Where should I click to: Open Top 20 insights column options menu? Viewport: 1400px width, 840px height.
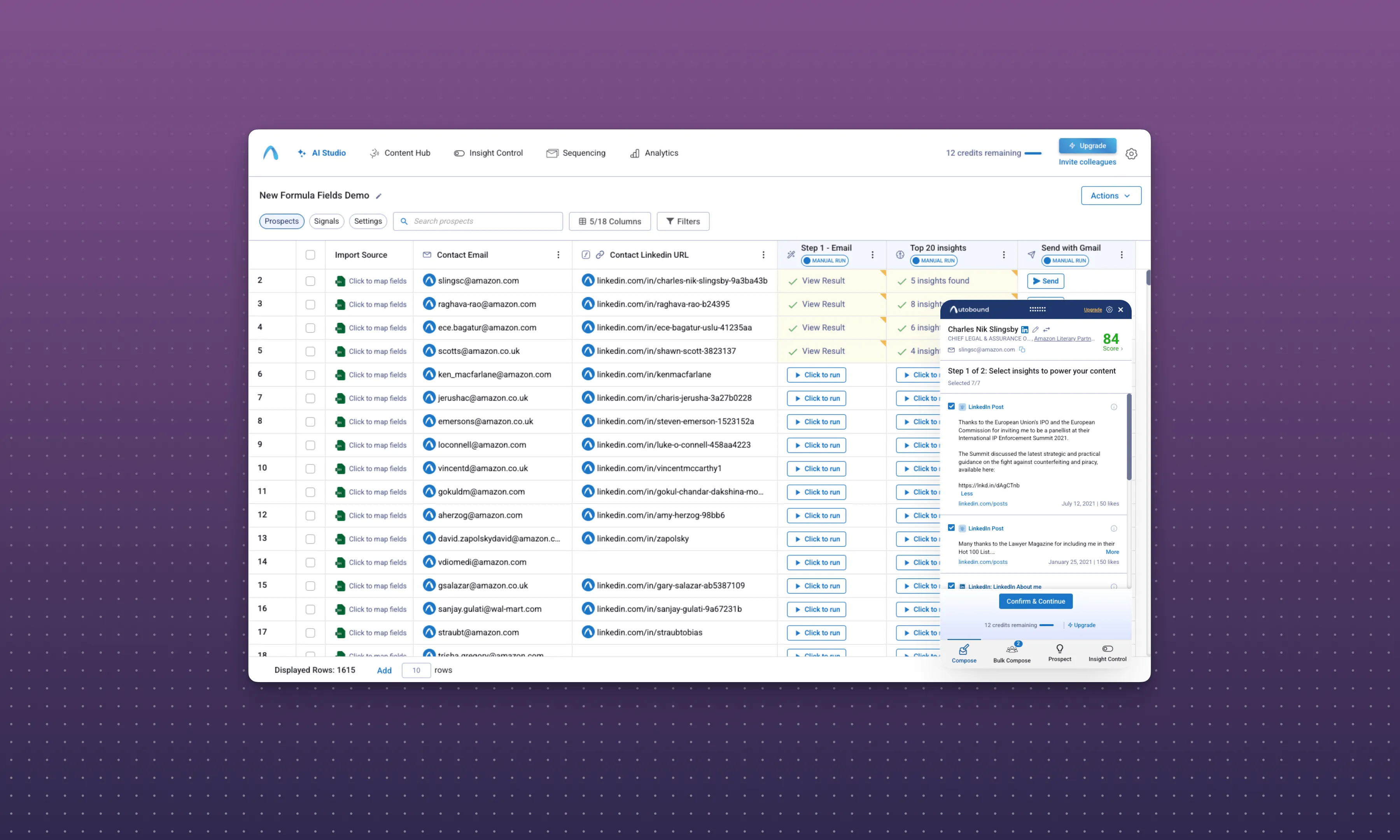(1003, 255)
